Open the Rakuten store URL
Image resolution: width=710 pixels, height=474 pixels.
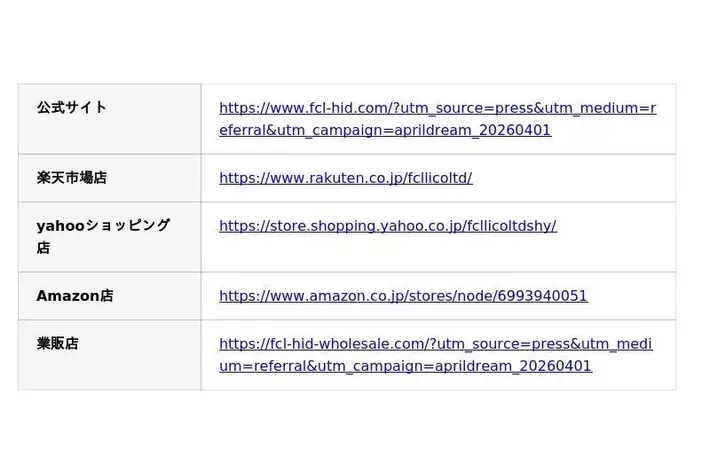(345, 178)
